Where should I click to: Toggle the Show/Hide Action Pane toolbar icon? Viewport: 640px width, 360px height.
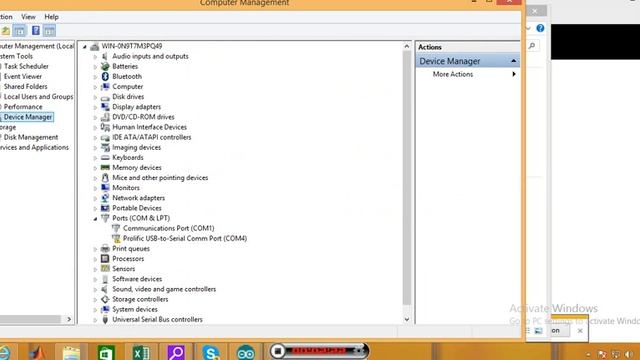[49, 31]
